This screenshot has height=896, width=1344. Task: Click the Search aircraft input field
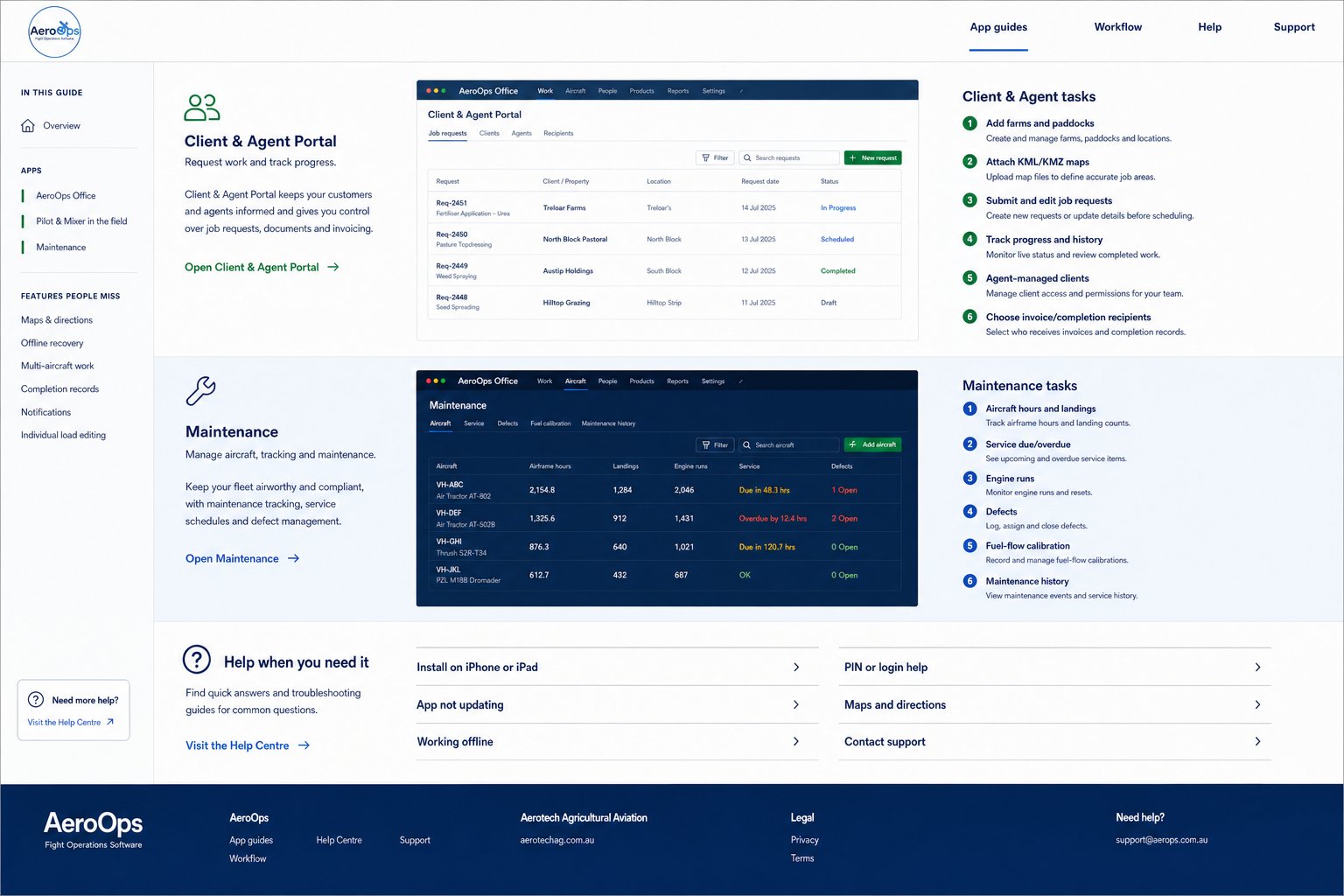coord(788,444)
